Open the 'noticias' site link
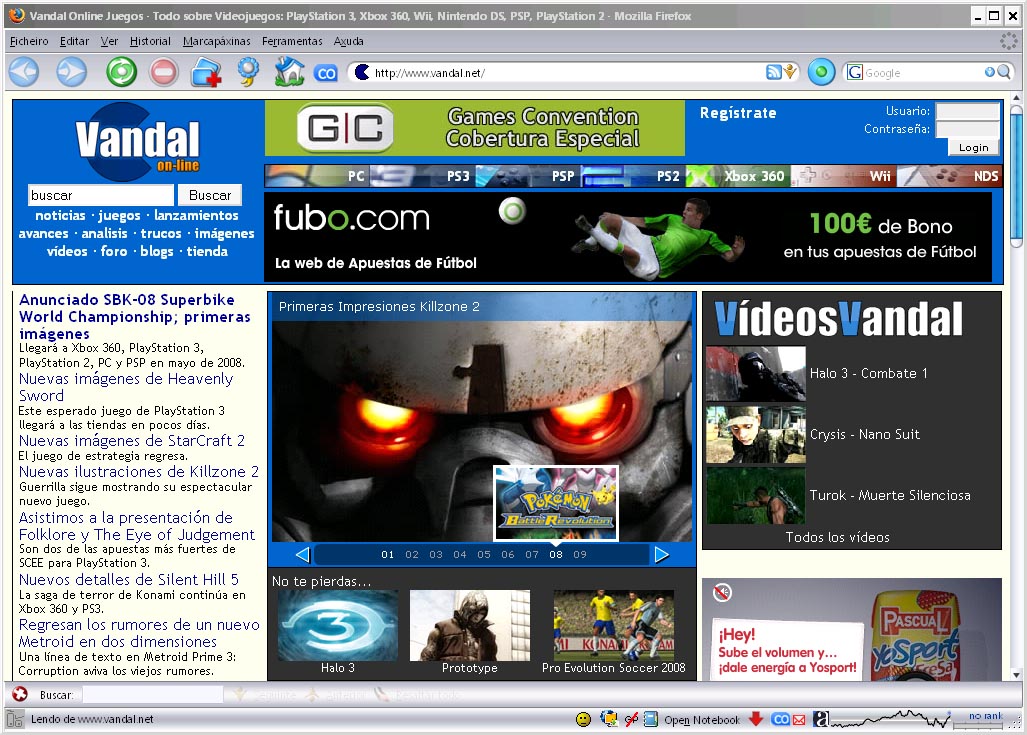This screenshot has height=735, width=1027. 60,215
